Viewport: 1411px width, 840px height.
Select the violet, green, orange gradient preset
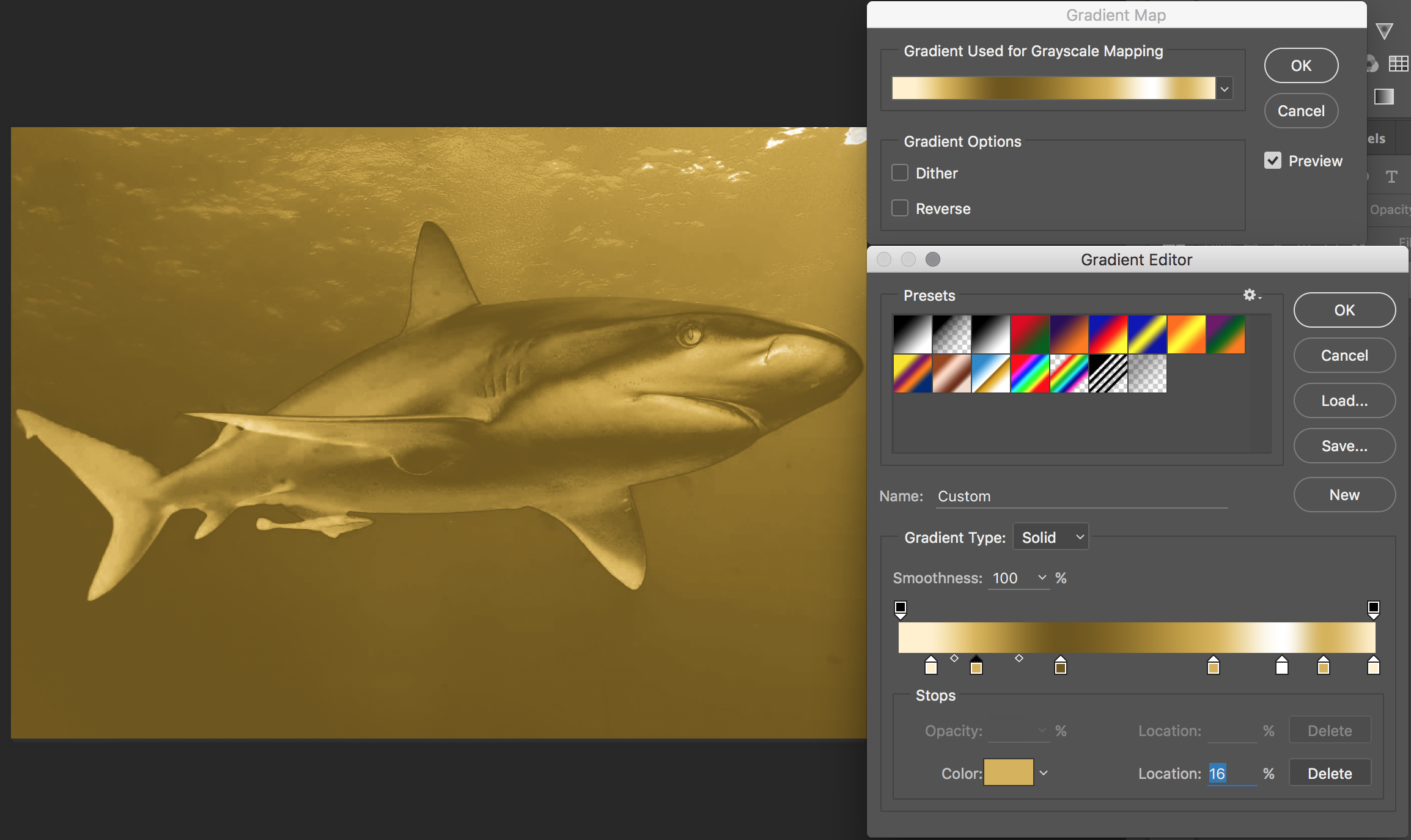pyautogui.click(x=1226, y=334)
